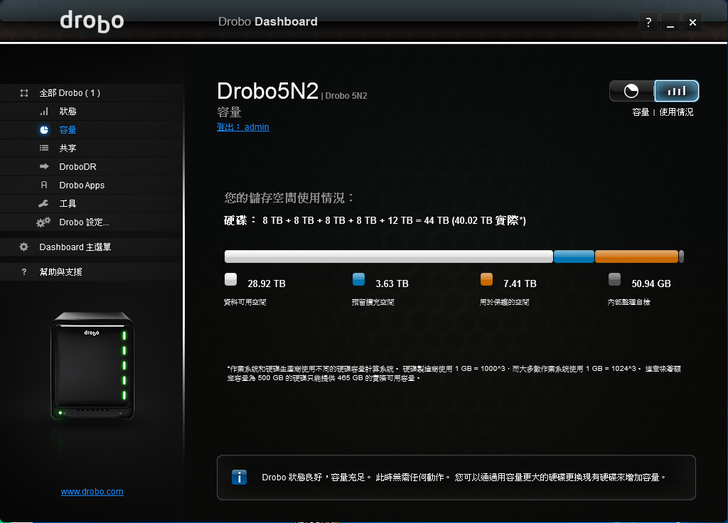The width and height of the screenshot is (728, 523).
Task: Click the blue swatch for 3.63 TB
Action: (x=358, y=279)
